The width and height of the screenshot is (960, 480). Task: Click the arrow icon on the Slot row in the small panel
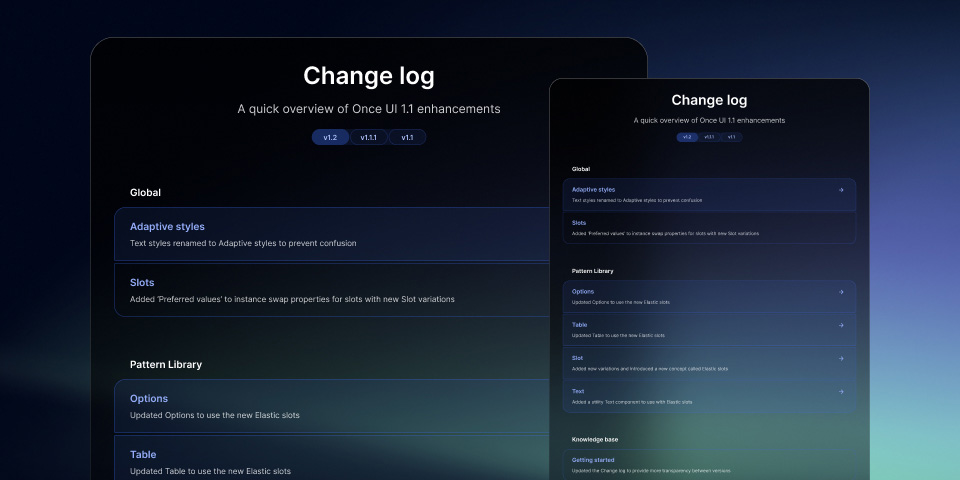841,358
